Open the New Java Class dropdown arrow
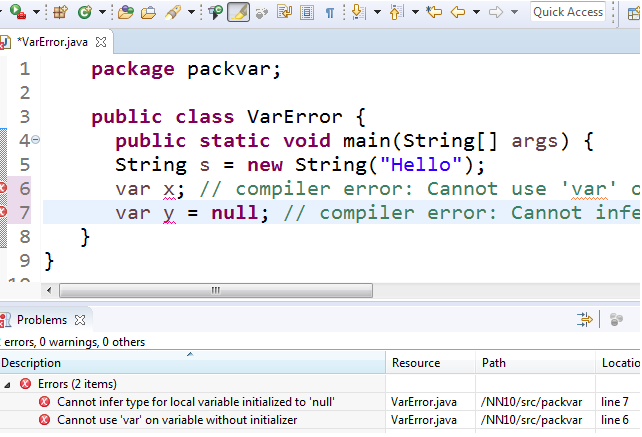The height and width of the screenshot is (437, 642). coord(101,13)
